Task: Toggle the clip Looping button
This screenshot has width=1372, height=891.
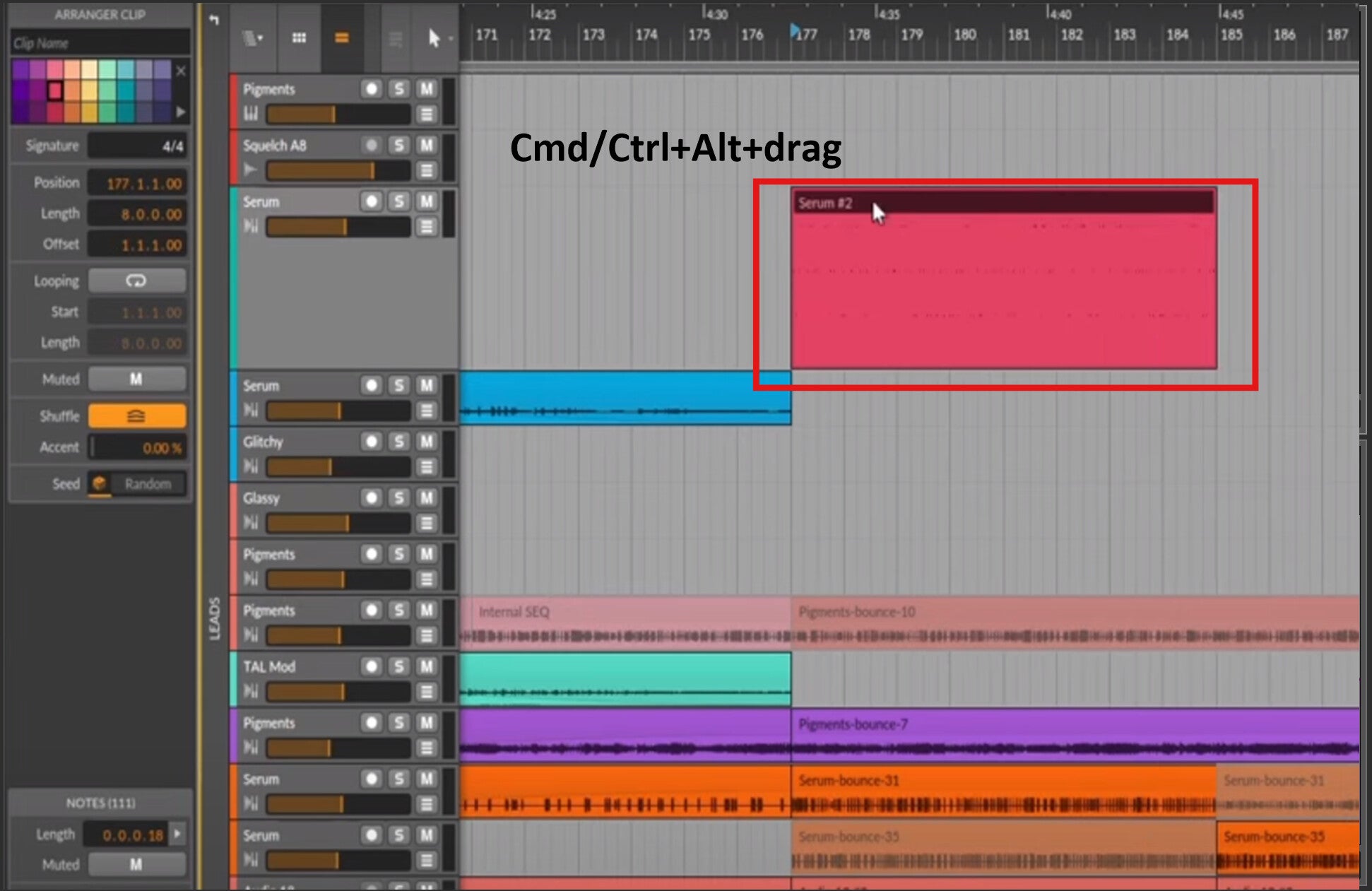Action: click(136, 281)
